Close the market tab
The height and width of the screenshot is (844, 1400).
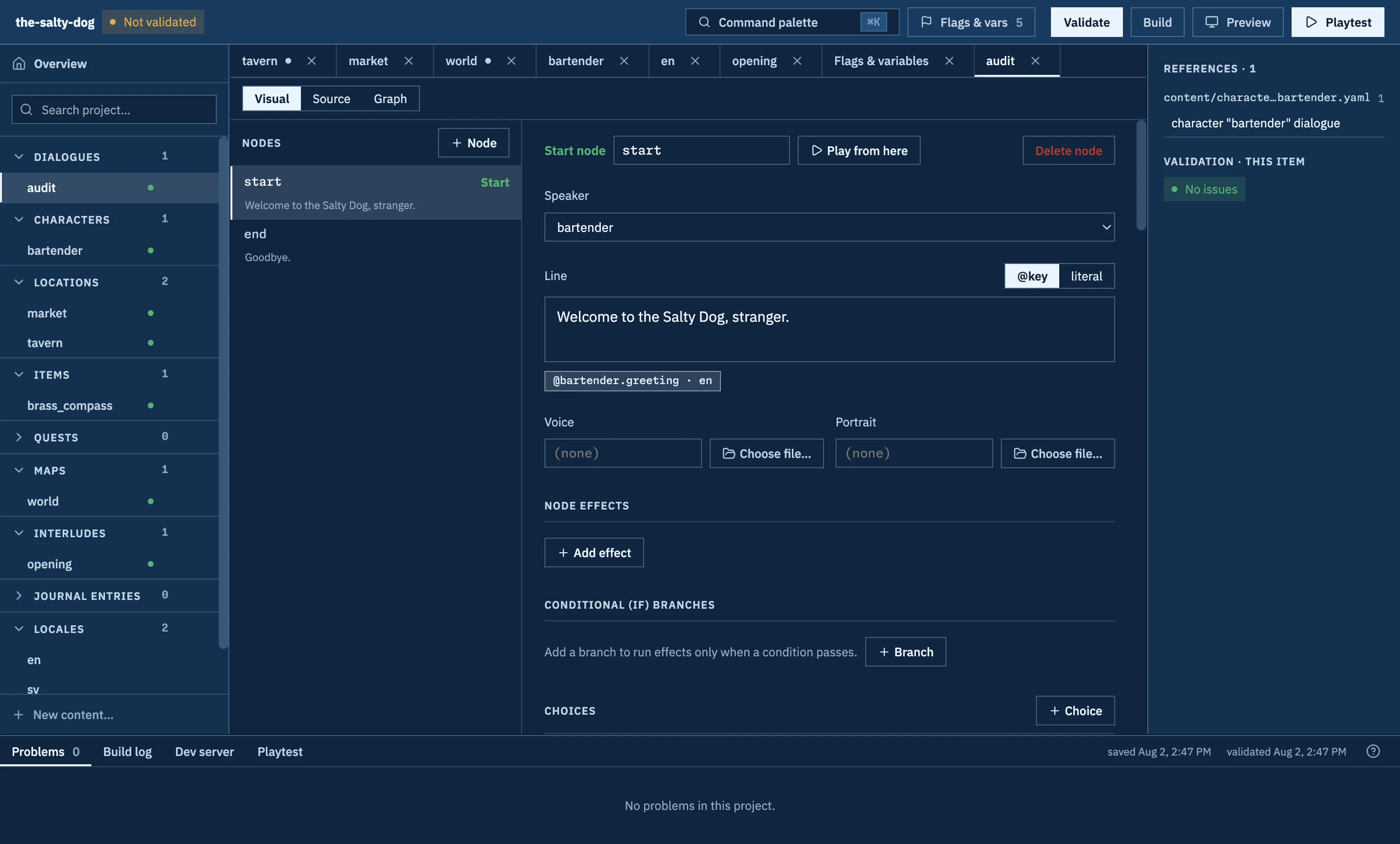click(408, 61)
